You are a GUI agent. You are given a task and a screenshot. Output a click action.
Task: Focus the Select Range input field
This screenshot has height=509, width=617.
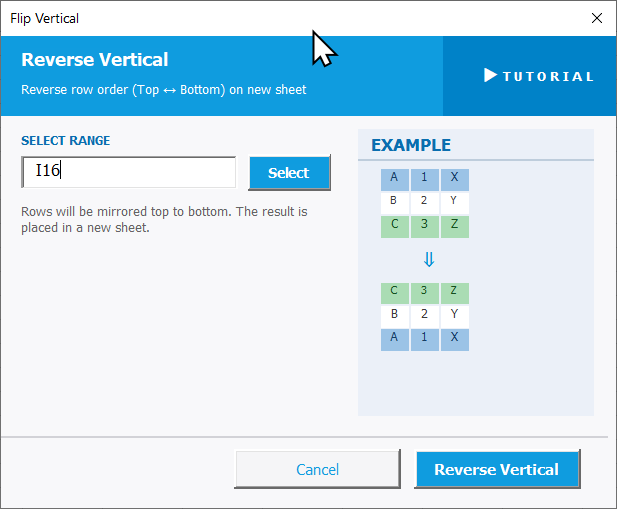[x=129, y=172]
